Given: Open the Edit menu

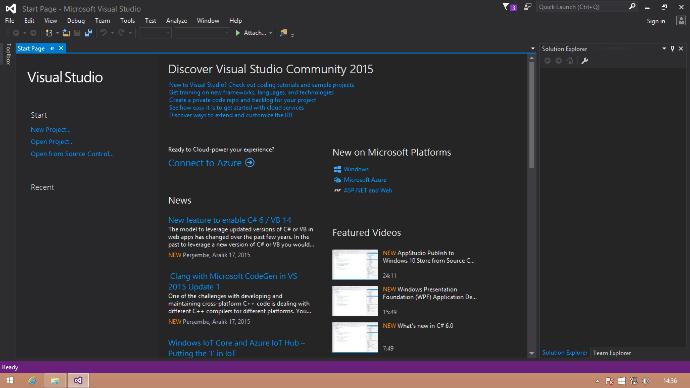Looking at the screenshot, I should click(29, 21).
